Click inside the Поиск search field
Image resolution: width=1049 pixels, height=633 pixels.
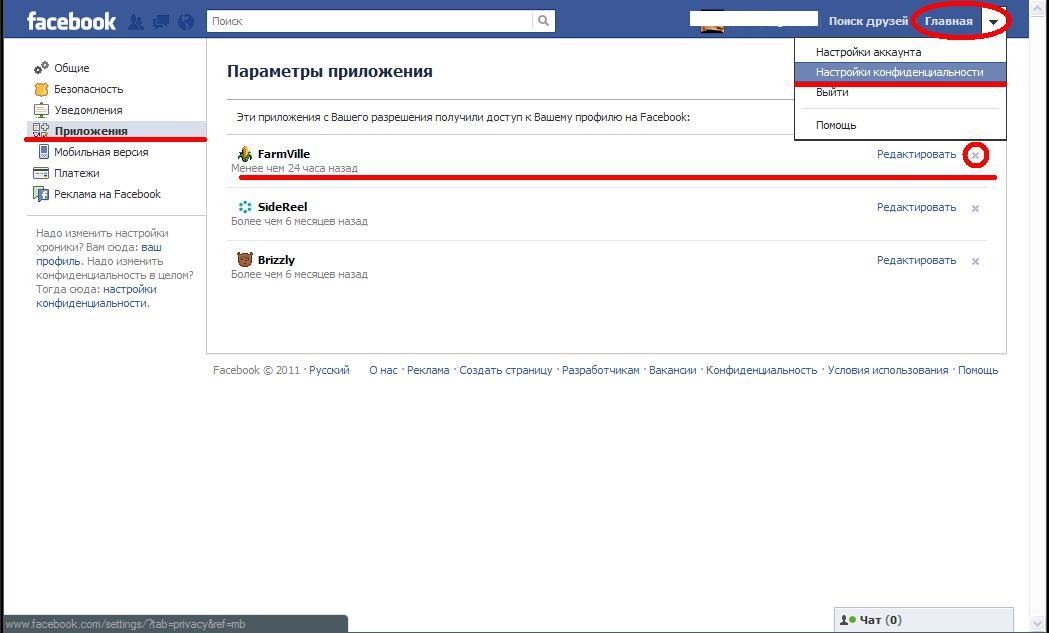[x=369, y=21]
